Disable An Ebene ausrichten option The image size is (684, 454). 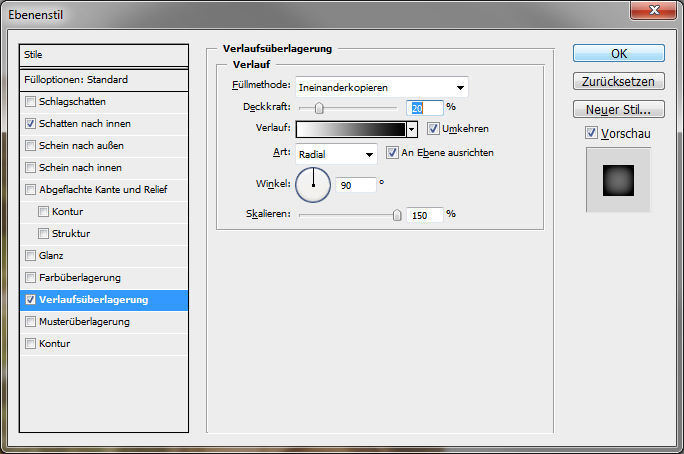(392, 153)
